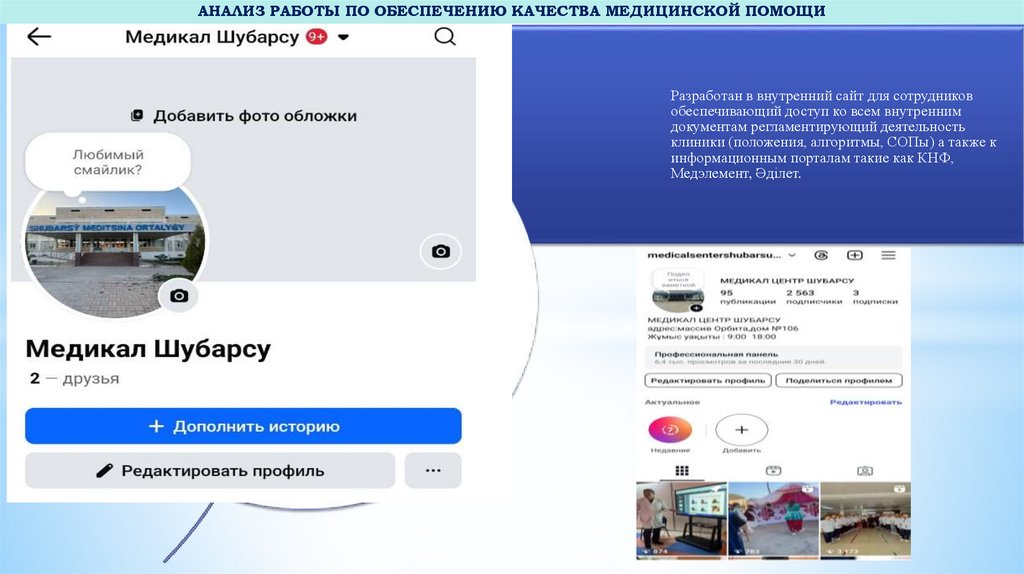This screenshot has width=1024, height=574.
Task: Click the blue Редактировать highlights link
Action: tap(865, 402)
